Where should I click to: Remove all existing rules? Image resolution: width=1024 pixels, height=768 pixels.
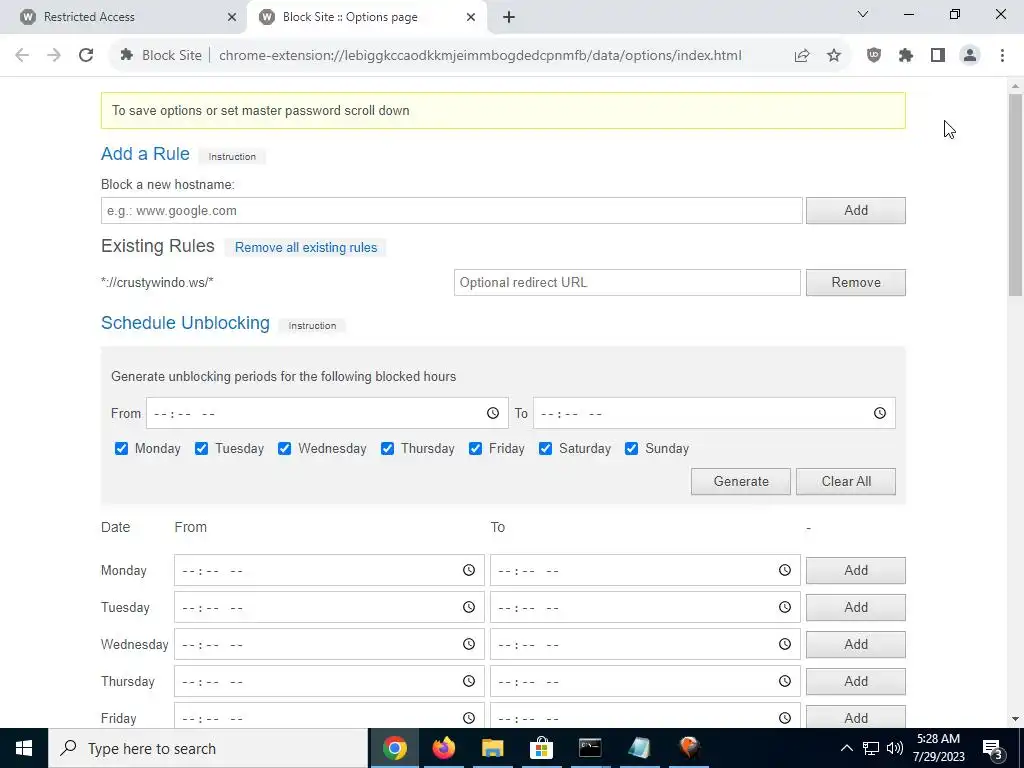(306, 248)
